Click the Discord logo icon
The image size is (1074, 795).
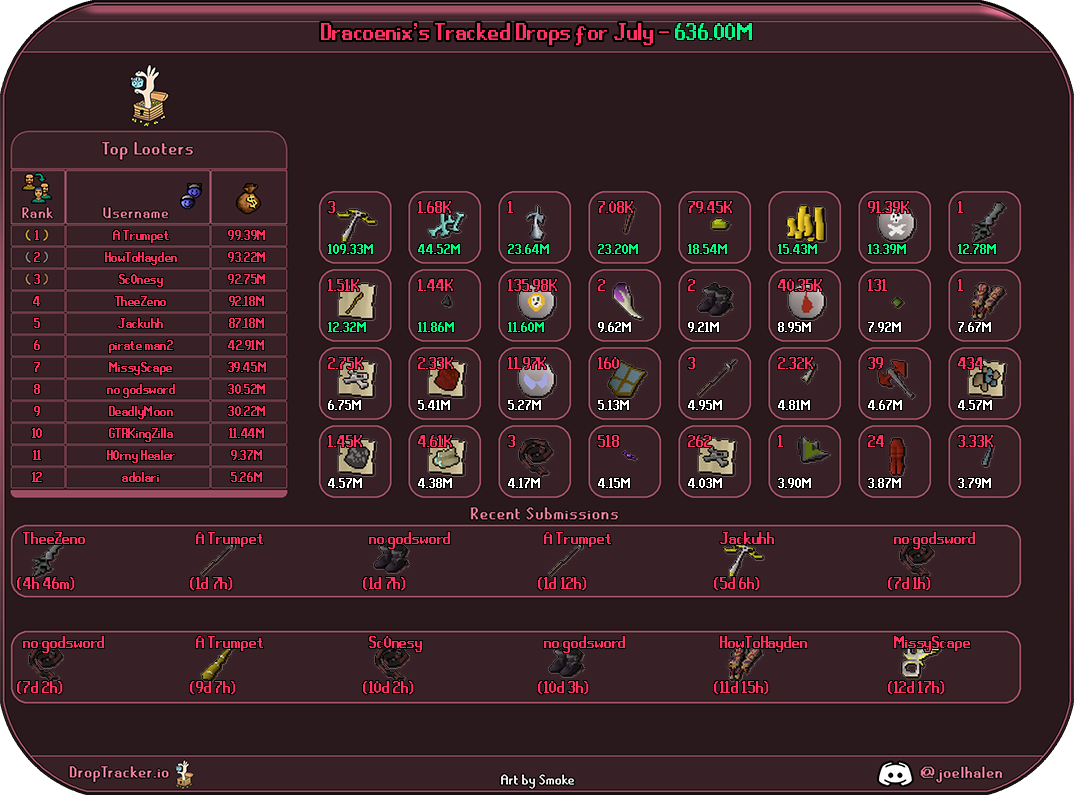(895, 774)
